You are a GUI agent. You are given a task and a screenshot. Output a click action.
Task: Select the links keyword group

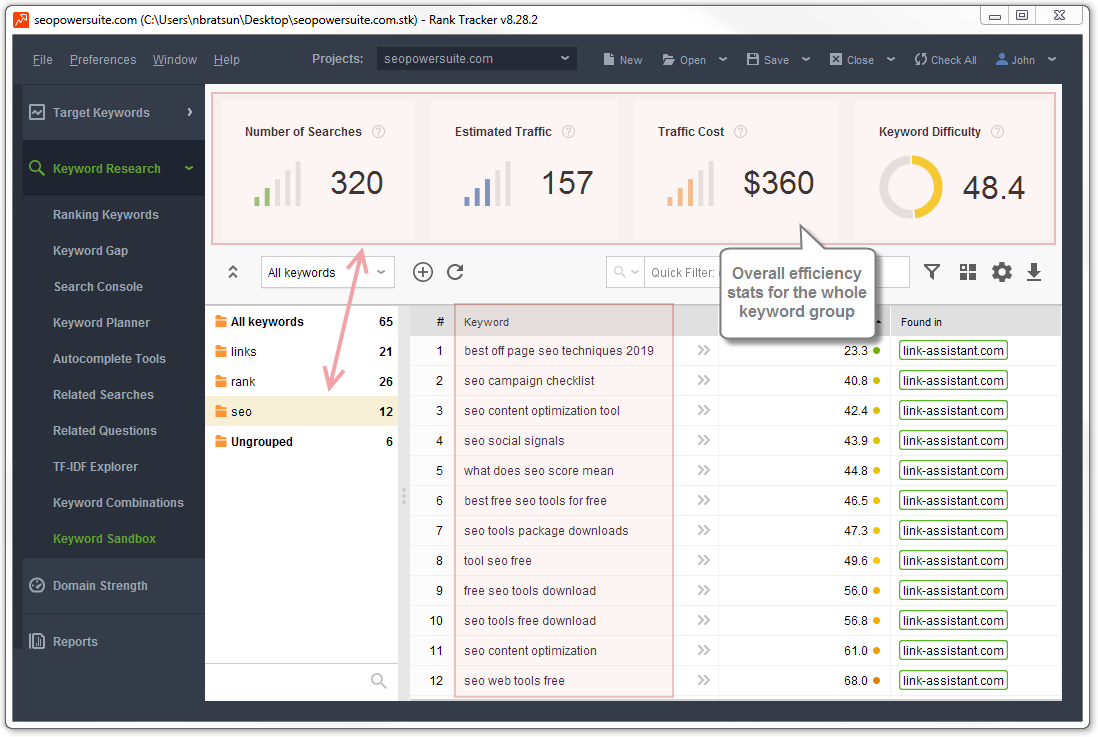[303, 352]
